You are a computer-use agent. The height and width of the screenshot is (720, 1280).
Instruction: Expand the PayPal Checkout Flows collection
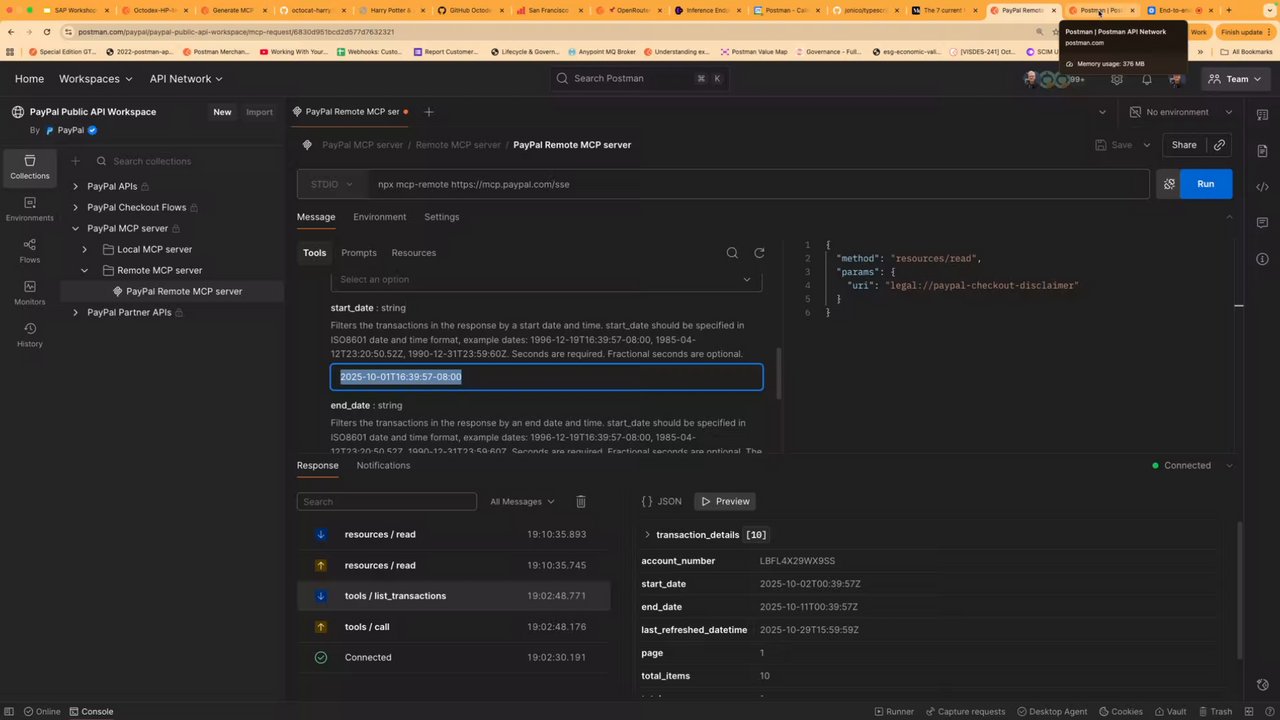75,207
